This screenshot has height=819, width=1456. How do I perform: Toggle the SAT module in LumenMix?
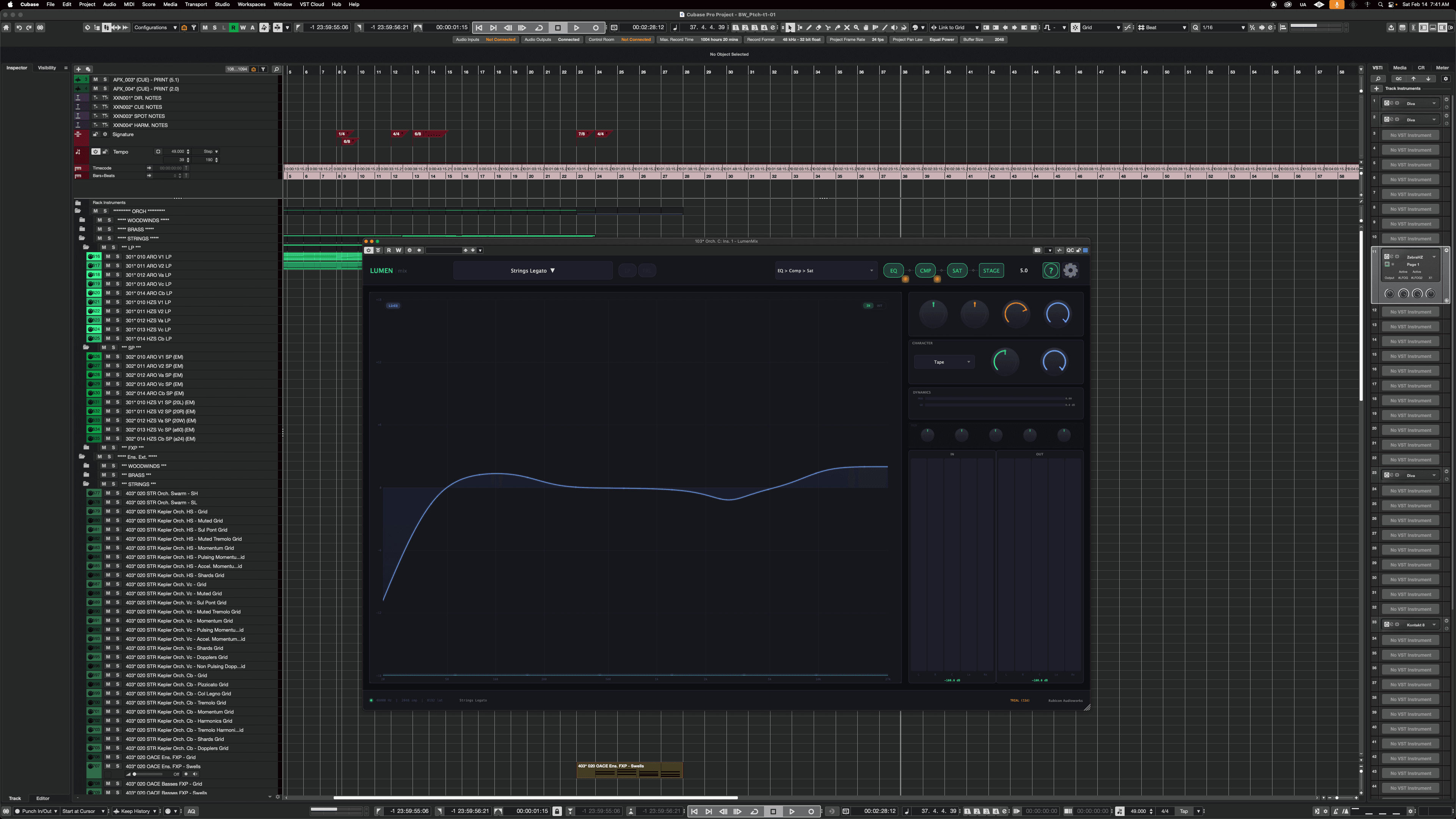coord(956,271)
